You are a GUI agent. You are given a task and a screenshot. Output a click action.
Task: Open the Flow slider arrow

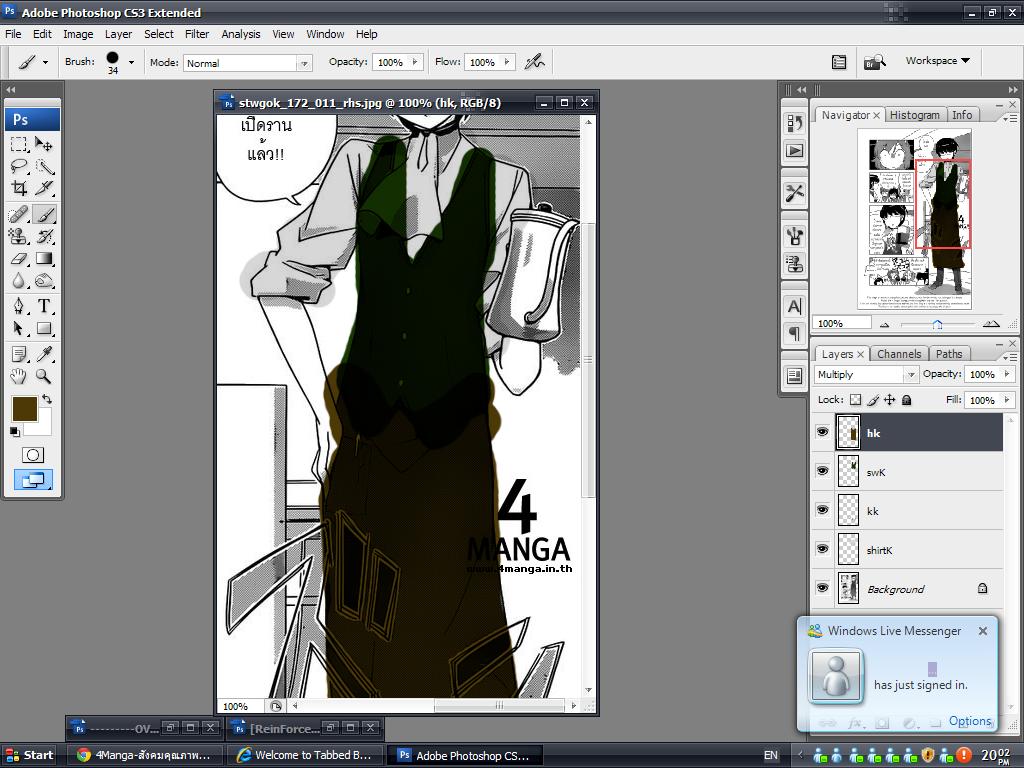507,62
